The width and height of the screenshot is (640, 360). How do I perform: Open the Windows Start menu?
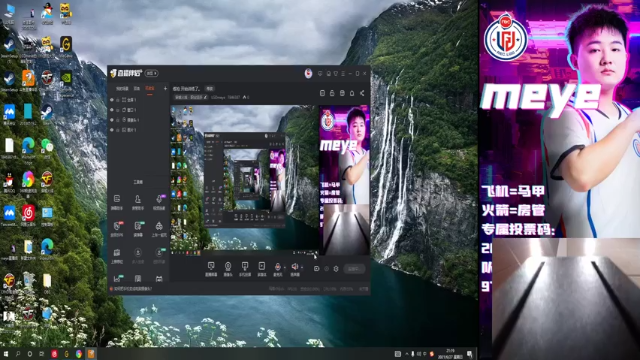[6, 353]
